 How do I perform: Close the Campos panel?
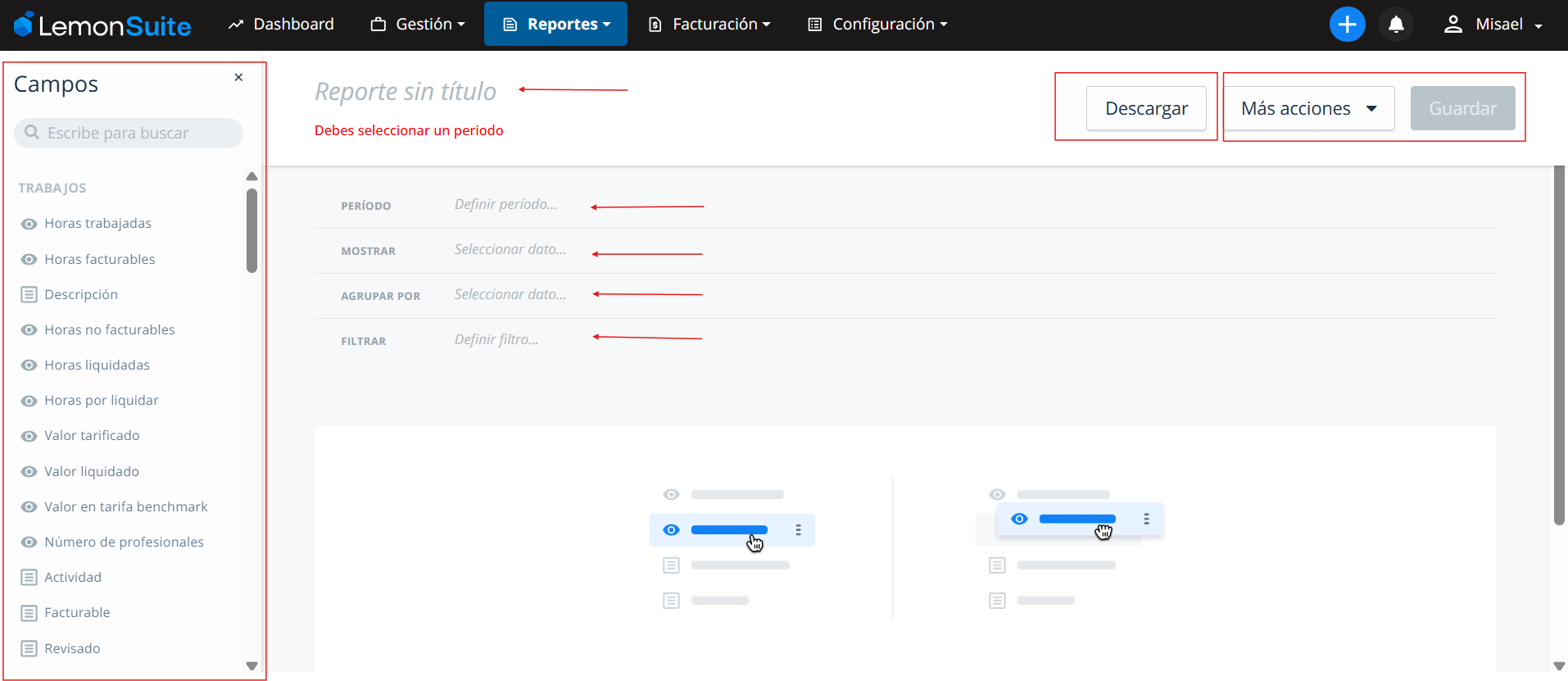click(x=238, y=77)
